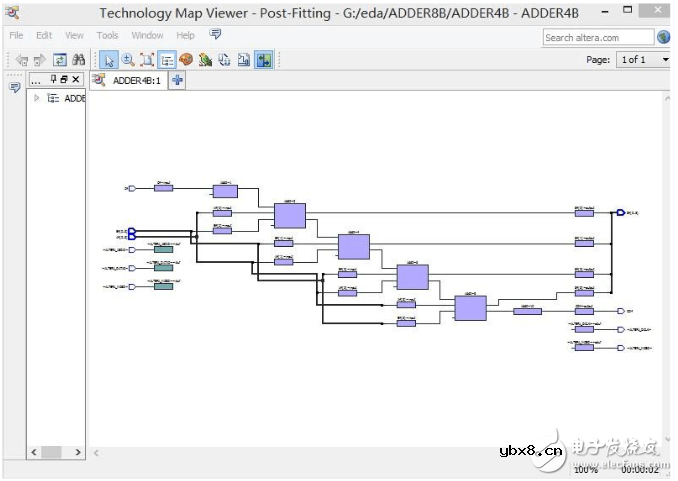Select the pointer selection tool

[x=108, y=60]
